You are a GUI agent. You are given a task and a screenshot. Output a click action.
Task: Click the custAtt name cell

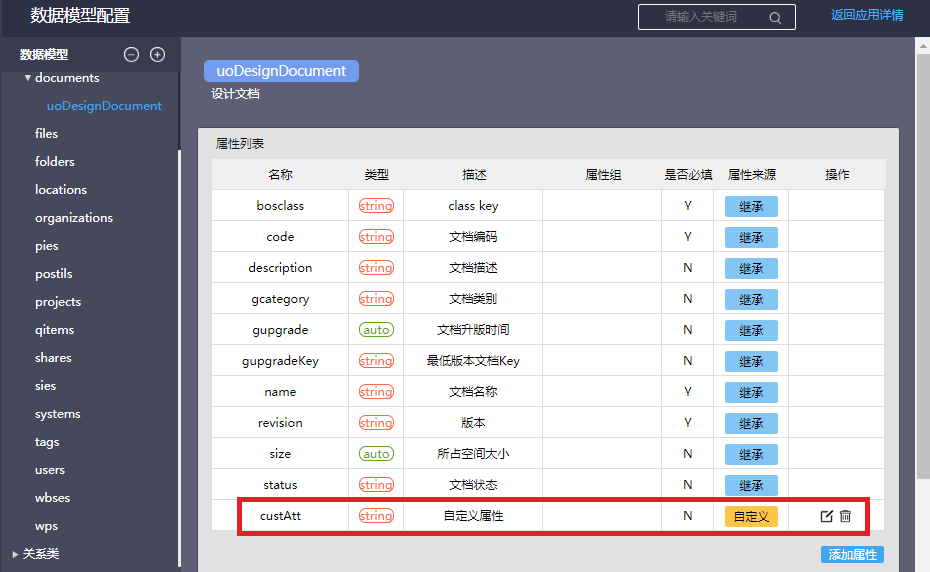click(x=280, y=516)
